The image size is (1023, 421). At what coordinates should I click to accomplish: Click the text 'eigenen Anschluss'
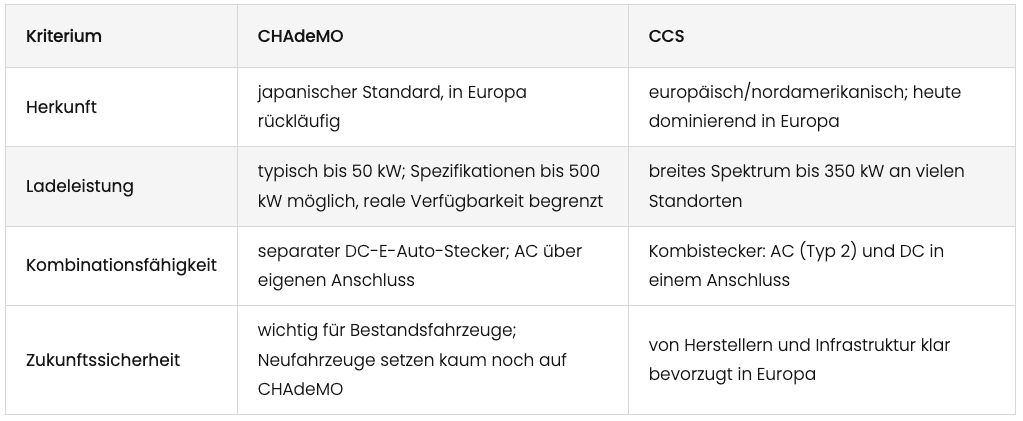coord(335,280)
